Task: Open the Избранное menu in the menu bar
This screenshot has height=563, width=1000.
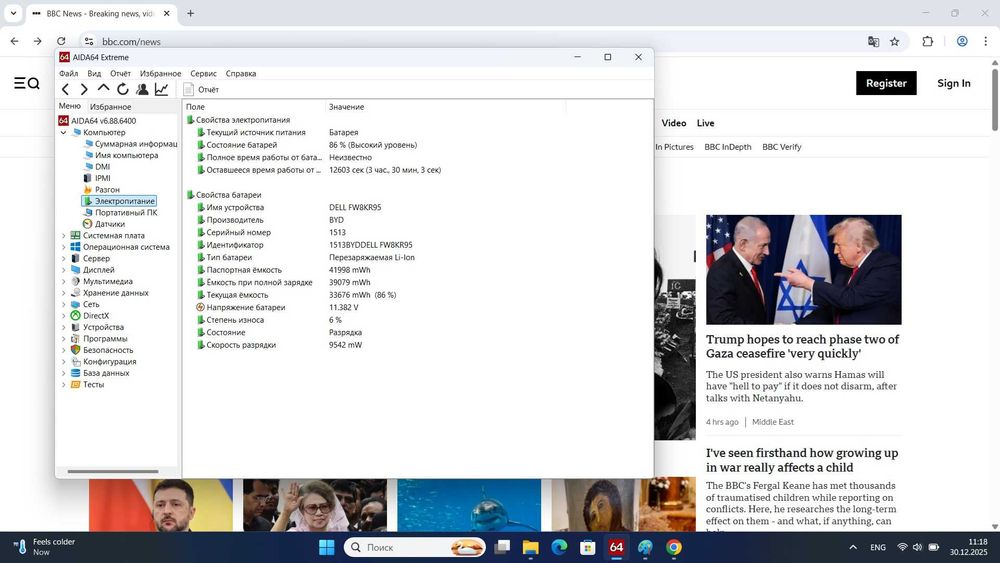Action: coord(160,73)
